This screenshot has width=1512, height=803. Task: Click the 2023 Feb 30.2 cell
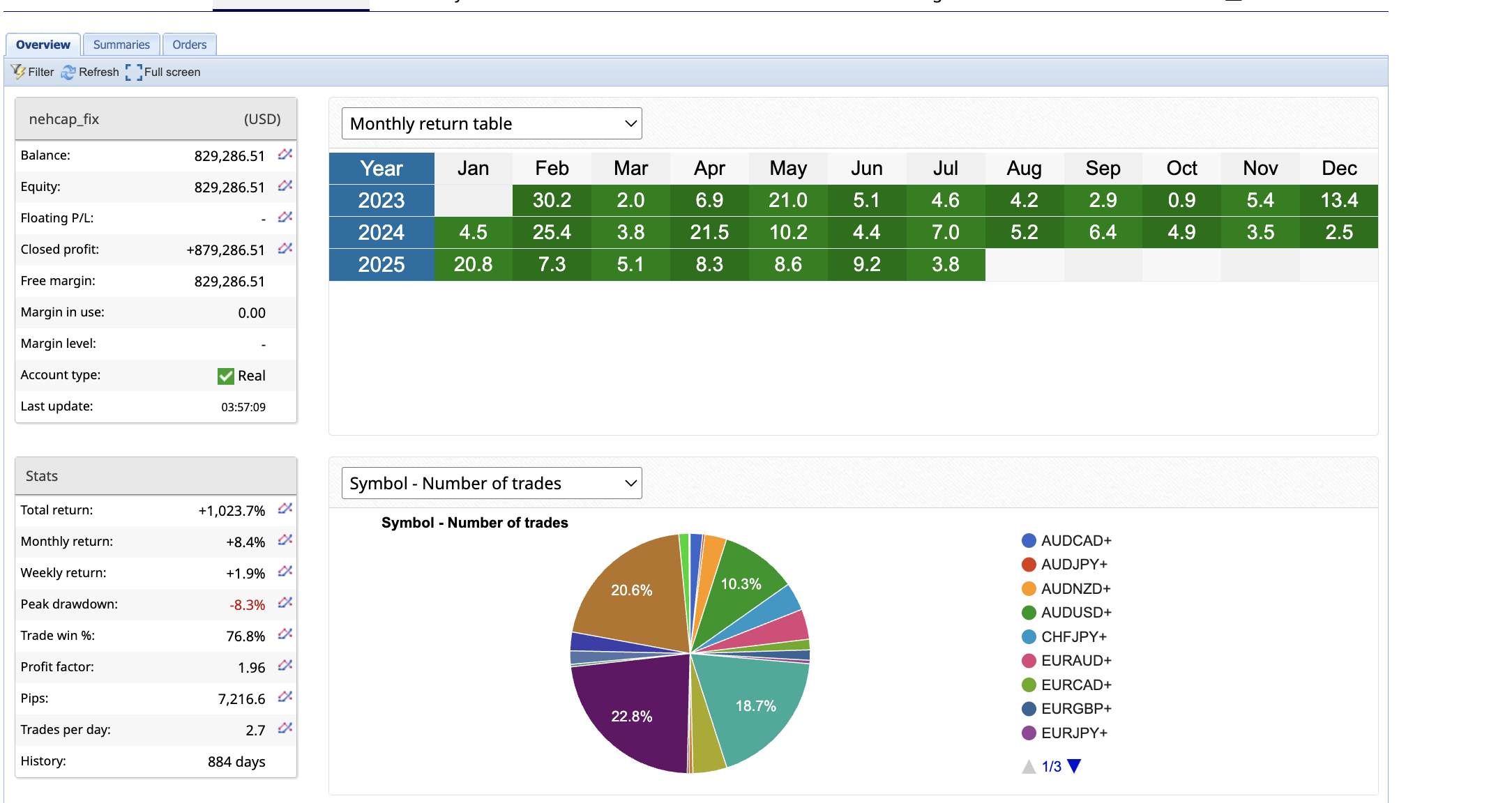552,200
